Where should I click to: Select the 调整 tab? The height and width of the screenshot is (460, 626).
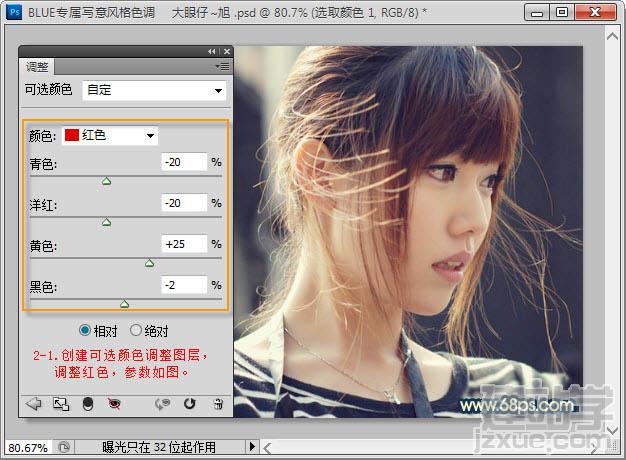point(37,67)
